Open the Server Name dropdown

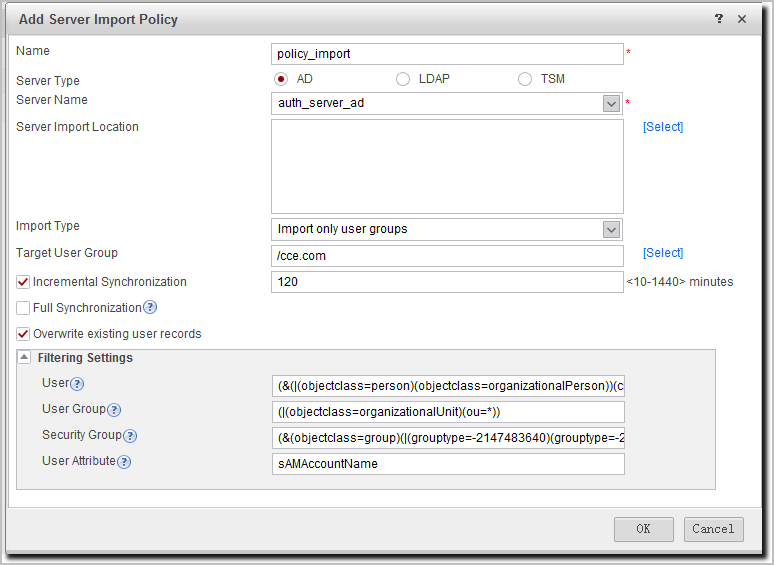pyautogui.click(x=611, y=104)
